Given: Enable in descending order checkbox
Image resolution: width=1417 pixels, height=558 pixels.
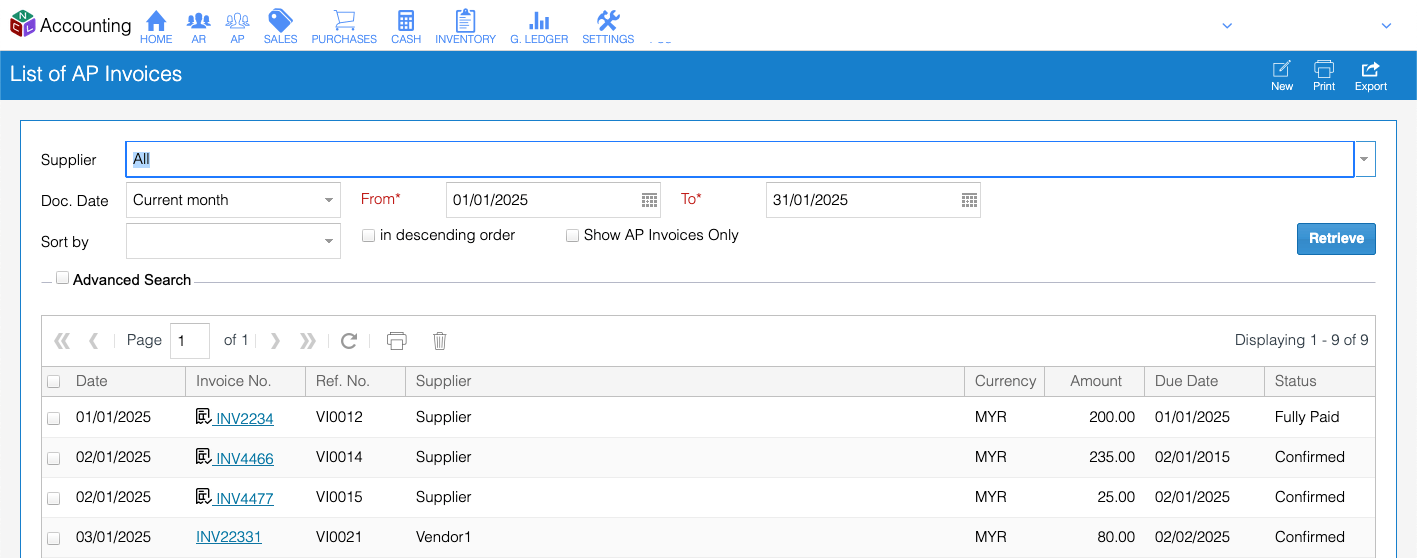Looking at the screenshot, I should 368,236.
